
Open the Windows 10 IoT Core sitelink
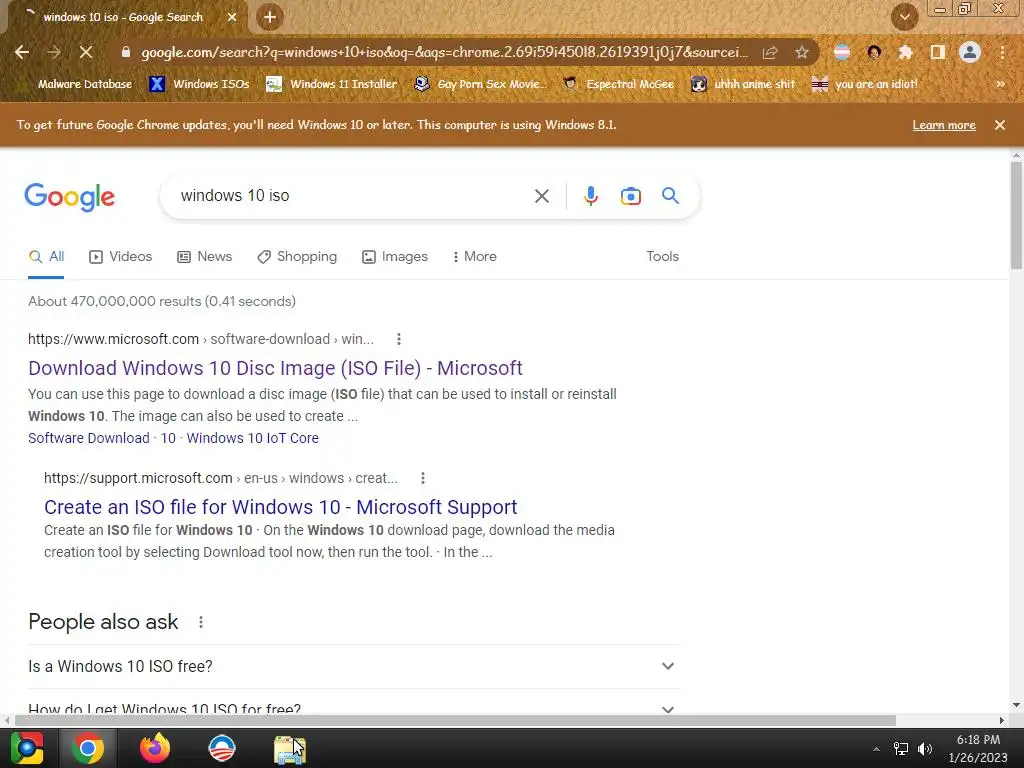click(x=253, y=438)
